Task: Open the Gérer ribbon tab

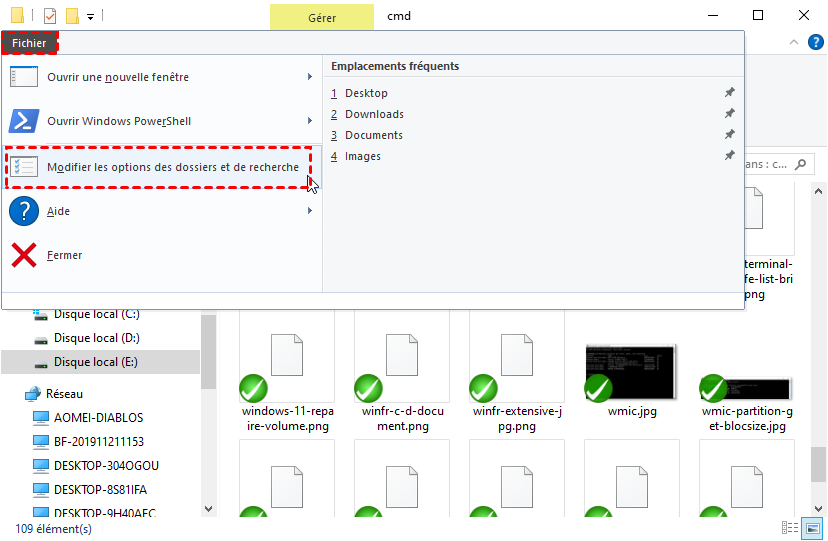Action: click(322, 17)
